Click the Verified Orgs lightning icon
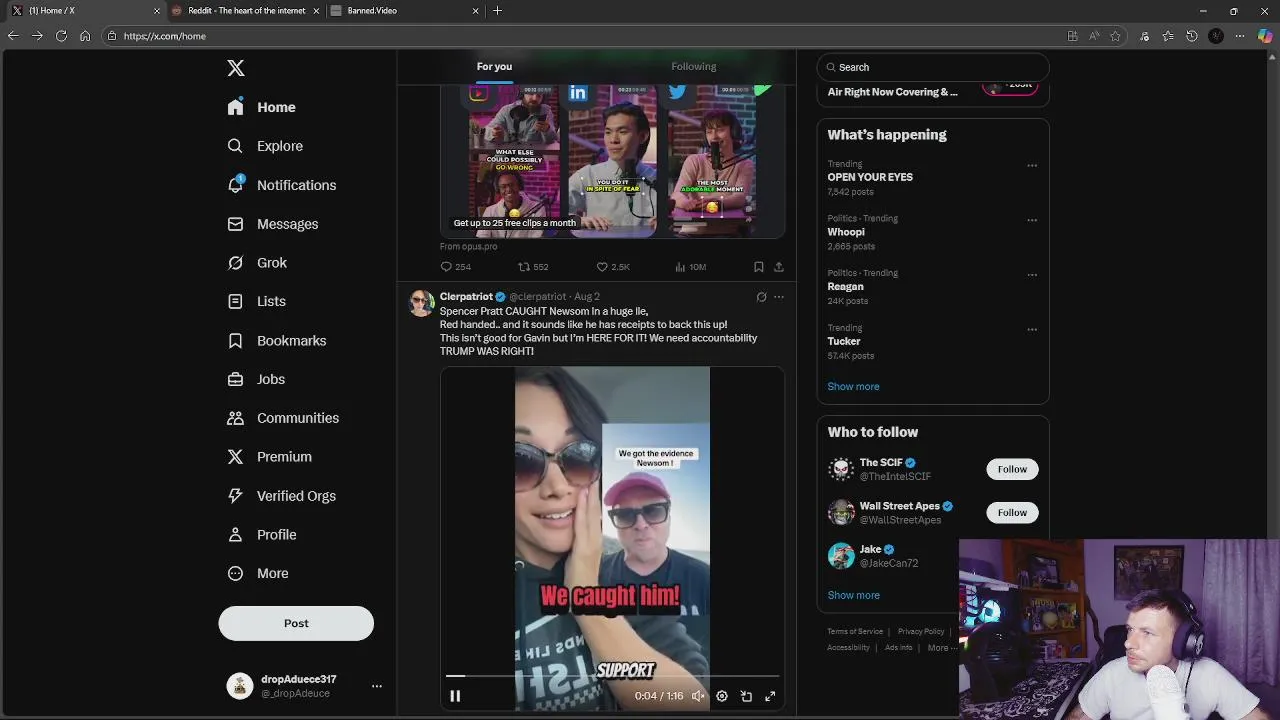The image size is (1280, 720). 235,496
